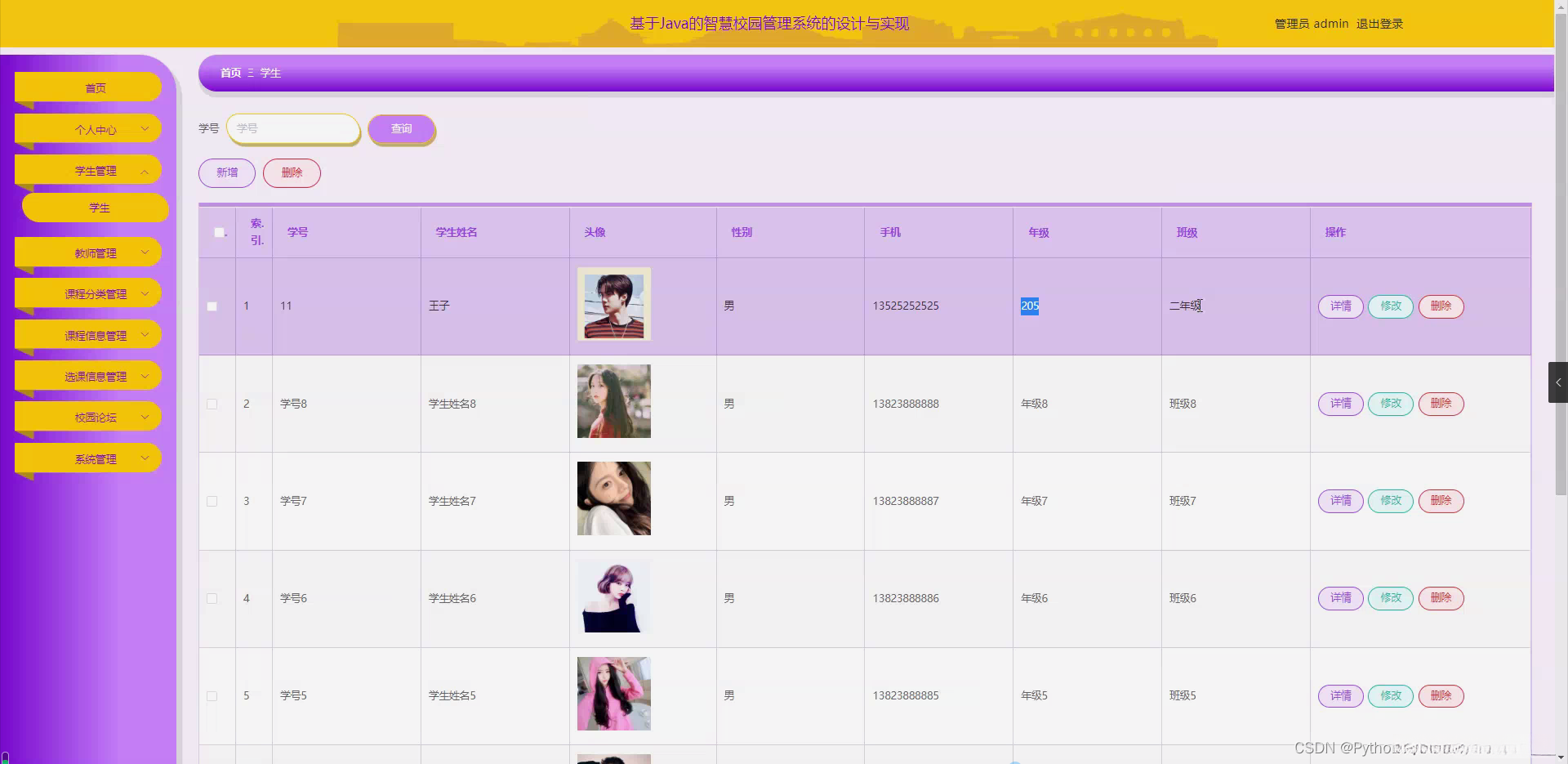Expand the 系统管理 menu chevron

pyautogui.click(x=145, y=458)
